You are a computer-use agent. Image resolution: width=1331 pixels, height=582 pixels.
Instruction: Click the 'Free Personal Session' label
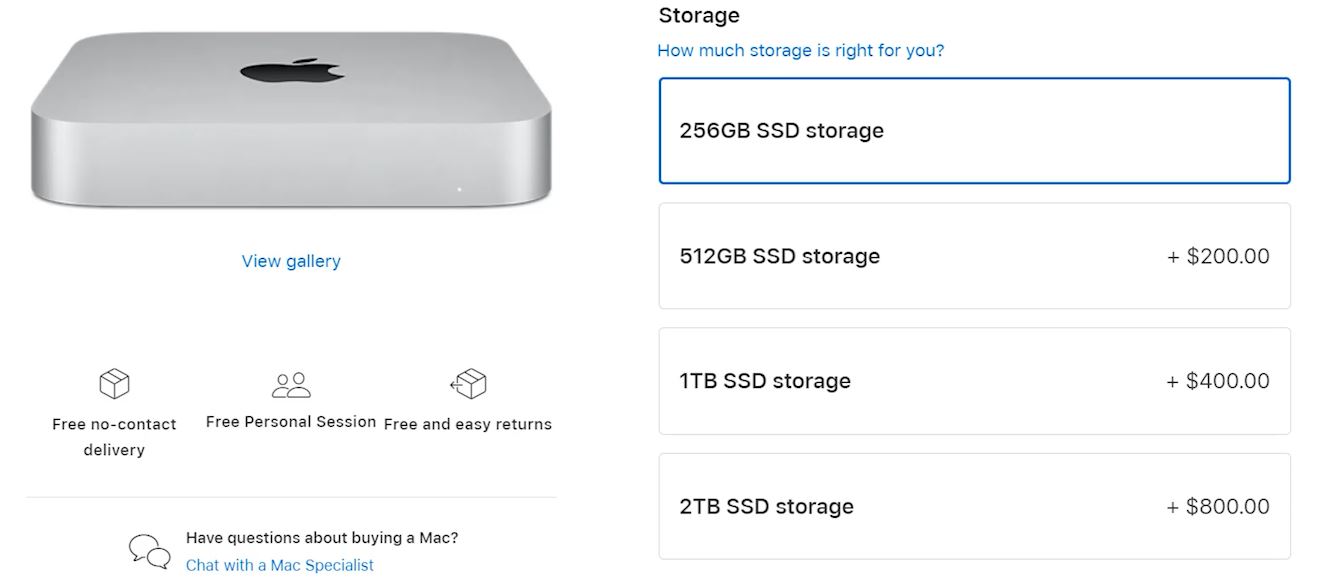(x=291, y=422)
